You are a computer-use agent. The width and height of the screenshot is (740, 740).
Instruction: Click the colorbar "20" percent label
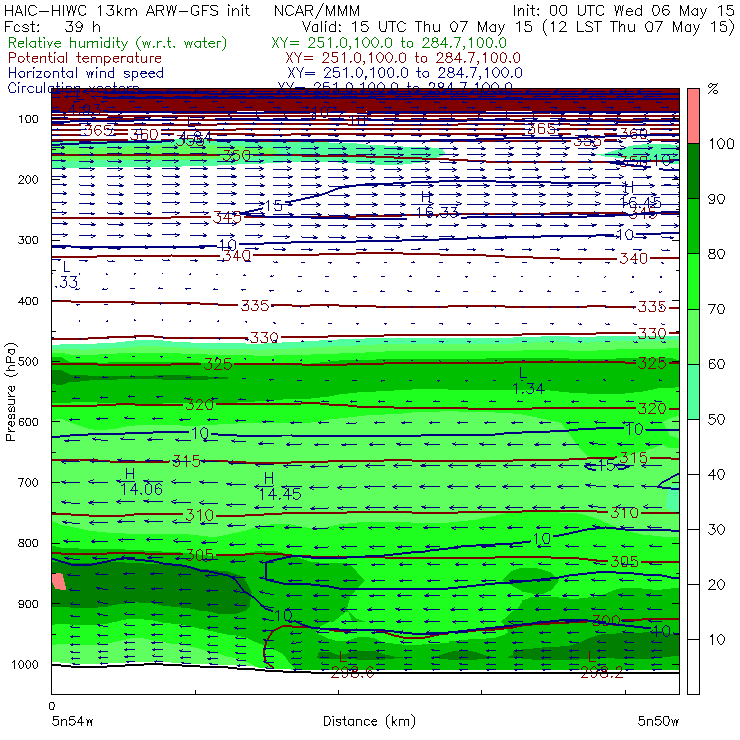[716, 585]
